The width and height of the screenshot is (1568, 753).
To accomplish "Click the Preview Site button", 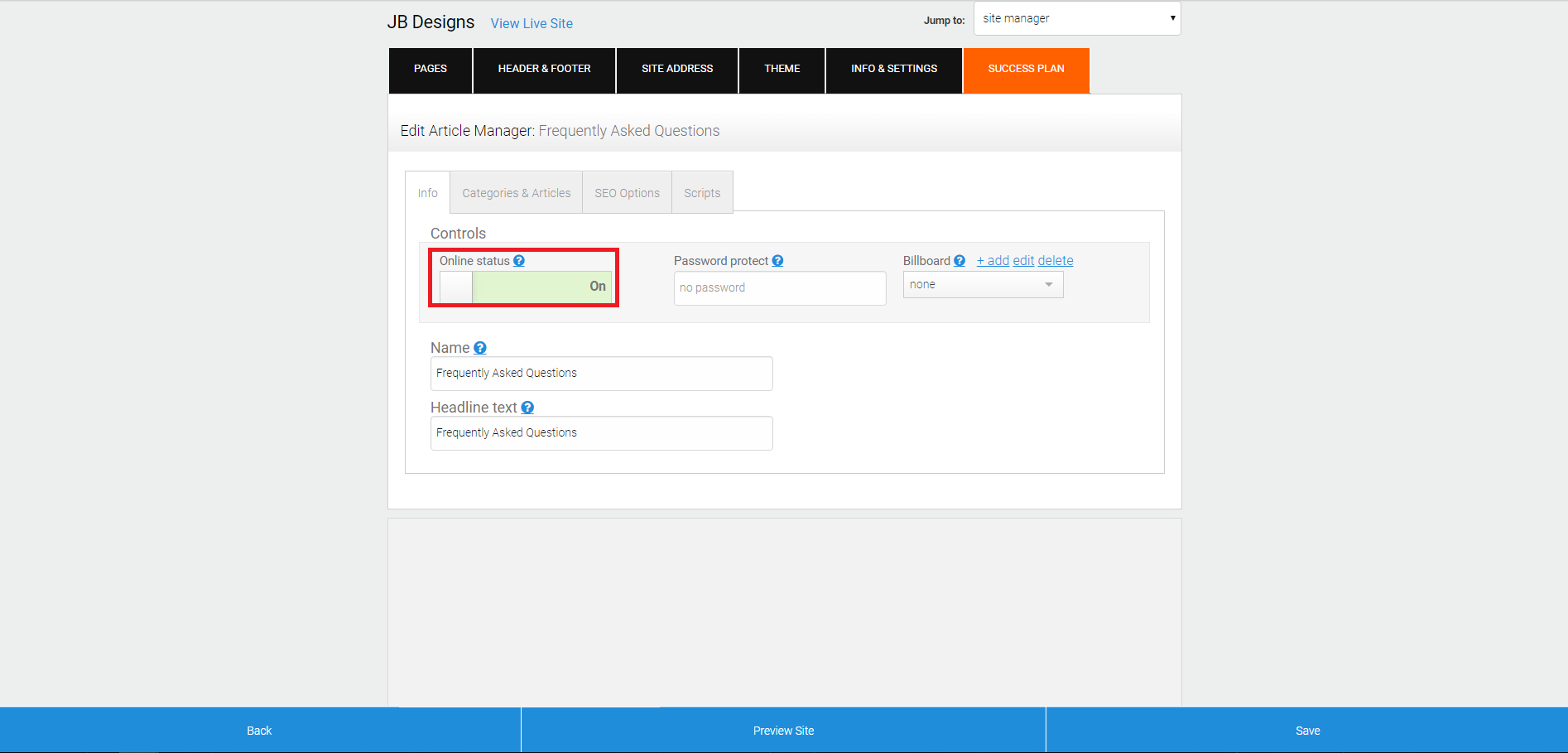I will 783,731.
